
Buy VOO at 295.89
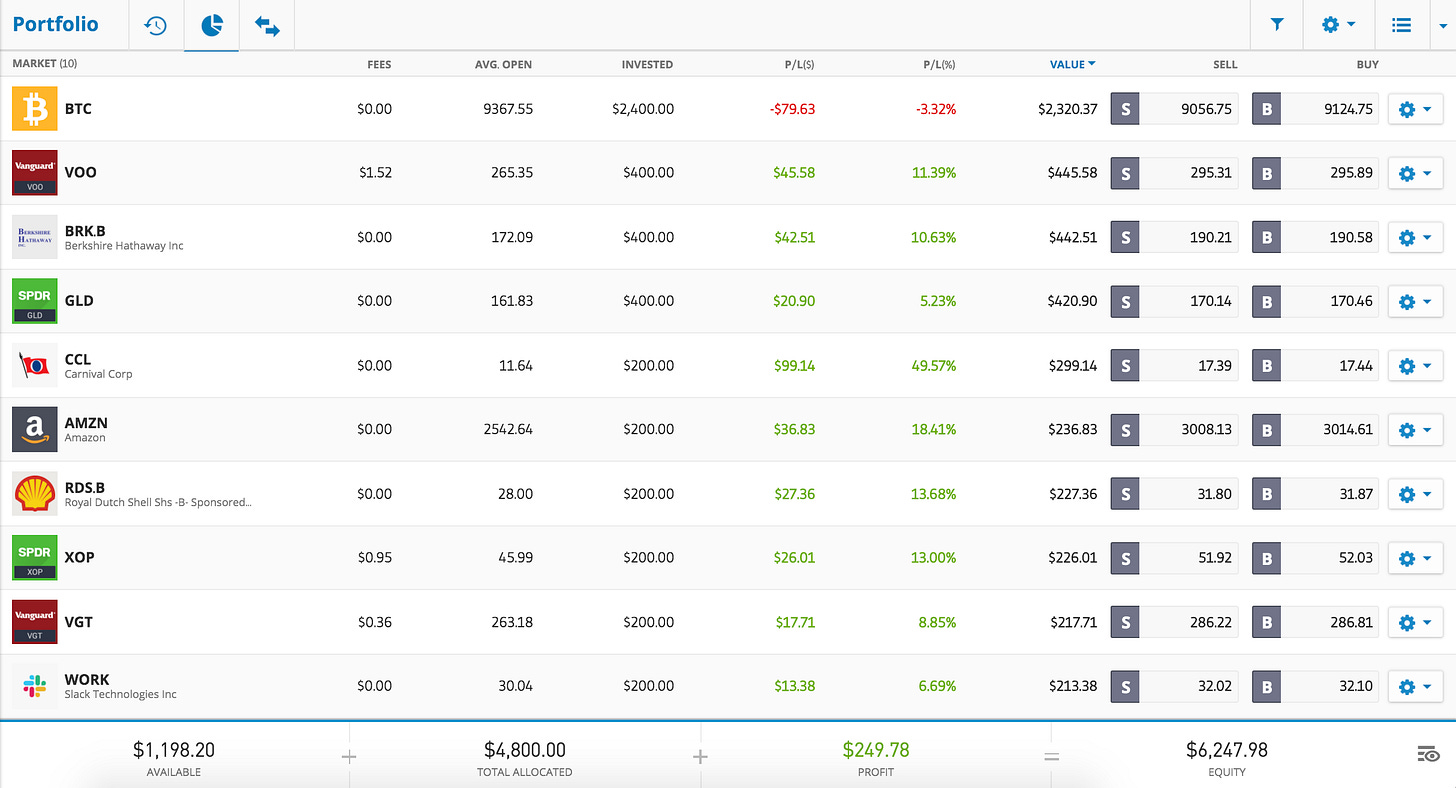pyautogui.click(x=1316, y=173)
